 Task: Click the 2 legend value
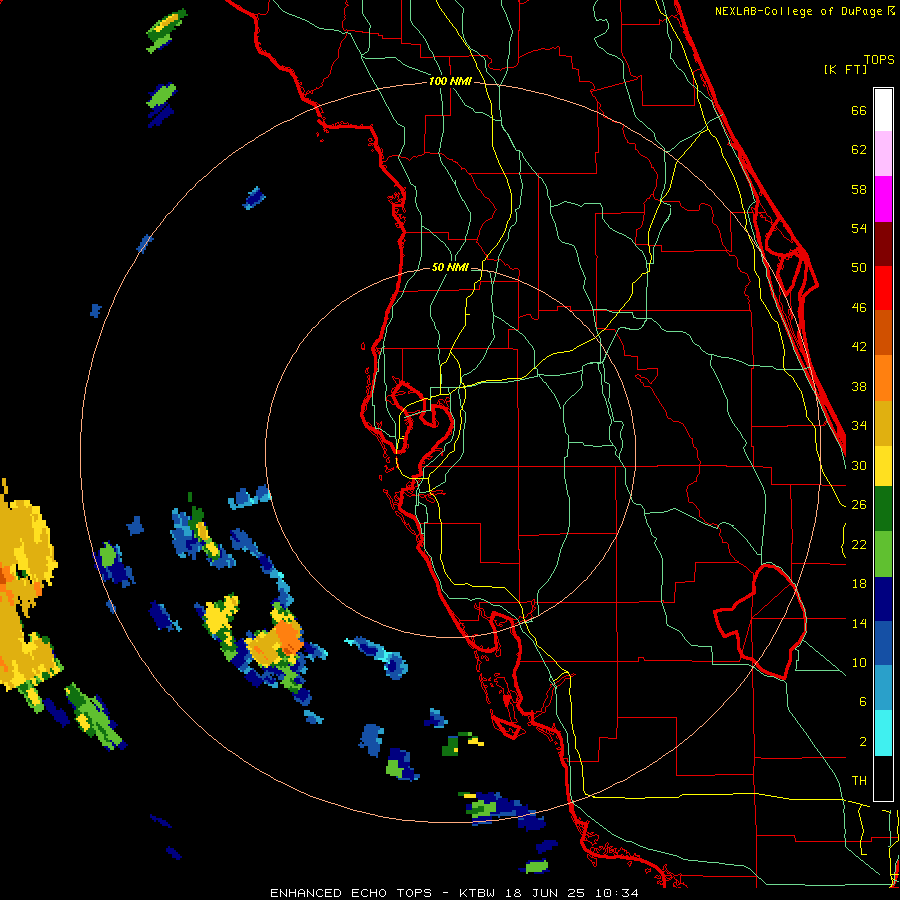[863, 742]
